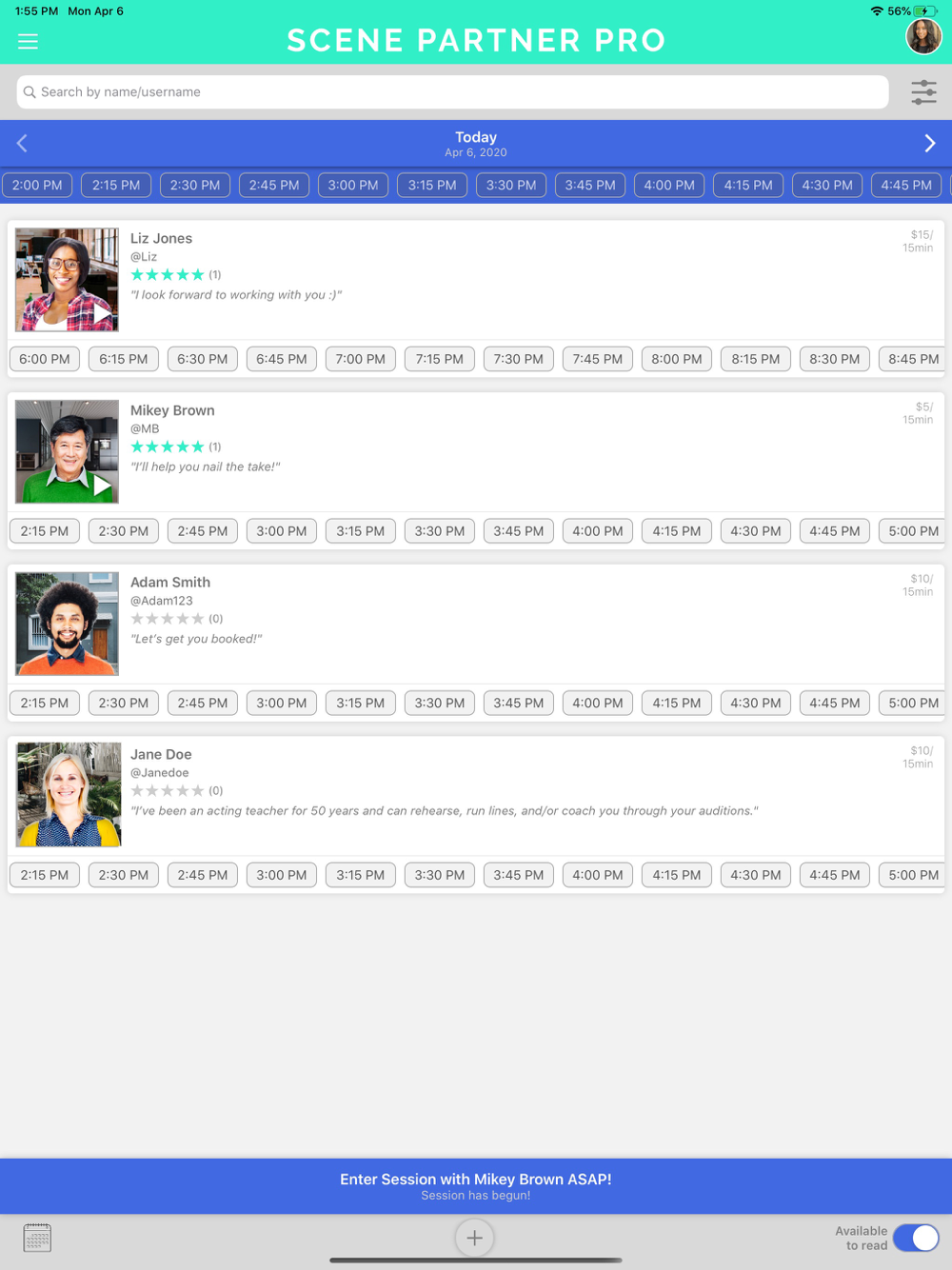
Task: Book Adam Smith at 3:30 PM
Action: 440,703
